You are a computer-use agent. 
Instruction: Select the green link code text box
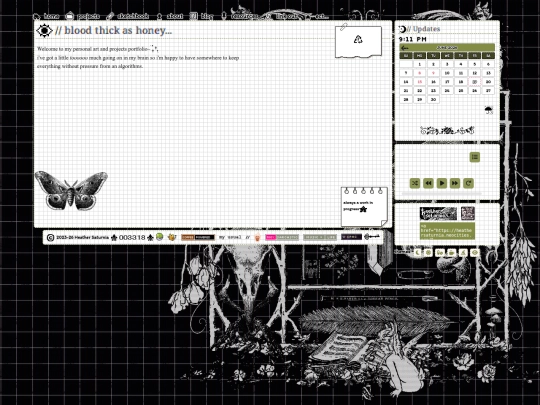447,231
